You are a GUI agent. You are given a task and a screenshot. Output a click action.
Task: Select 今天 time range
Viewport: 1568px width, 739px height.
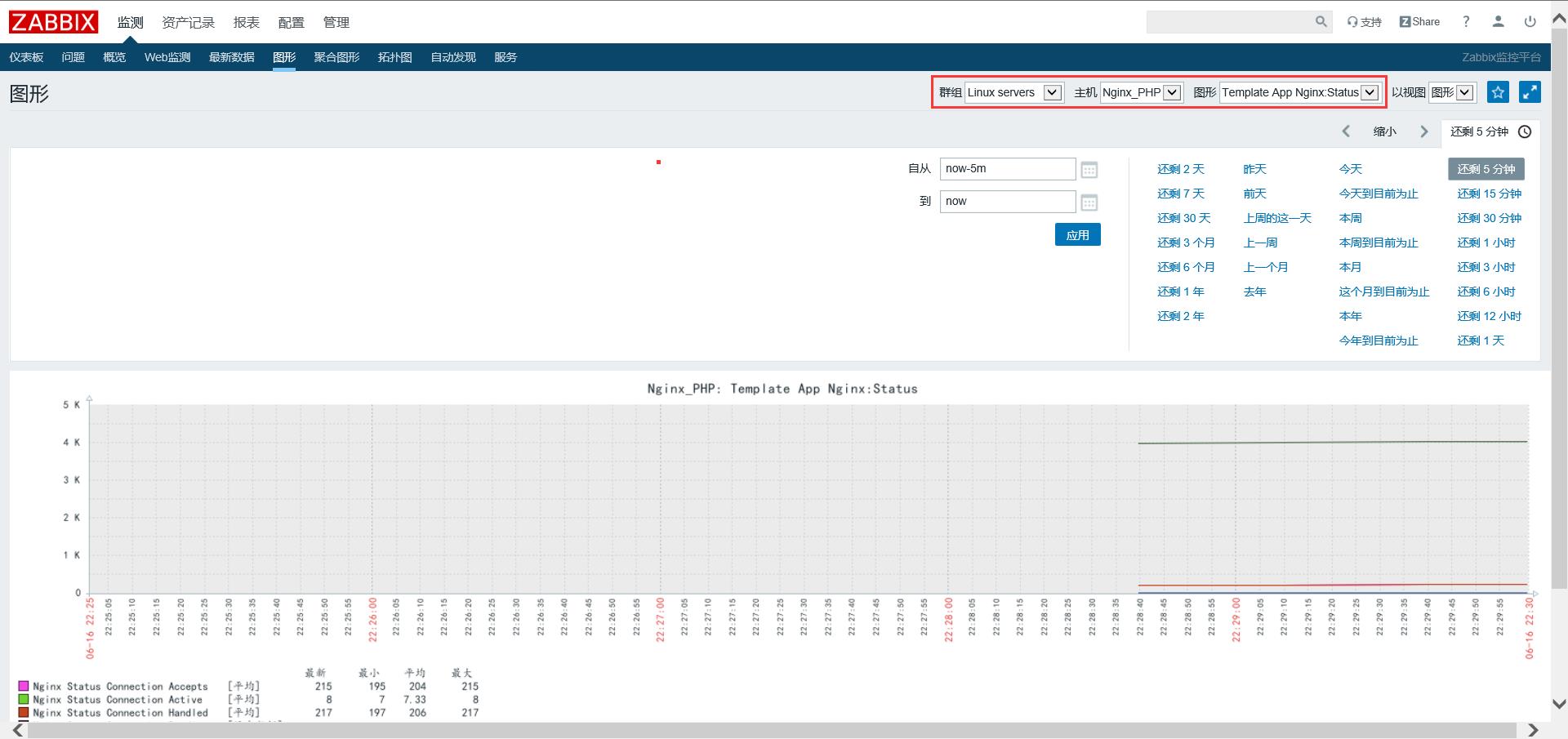(x=1351, y=169)
